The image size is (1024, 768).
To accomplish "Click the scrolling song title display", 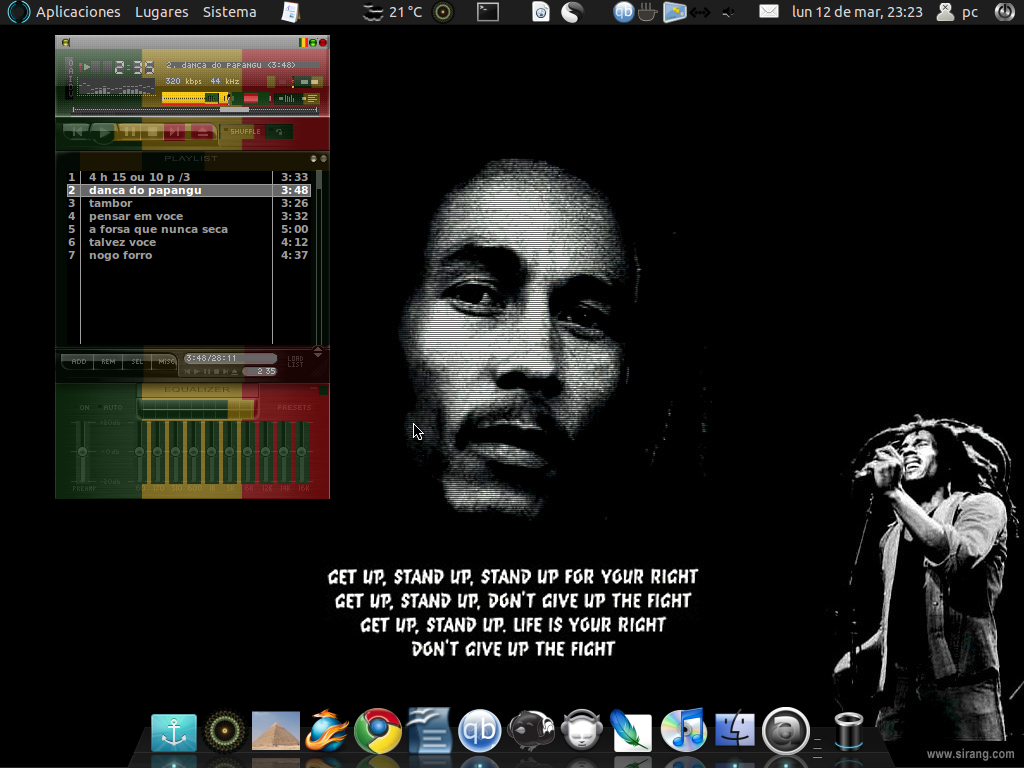I will coord(243,65).
